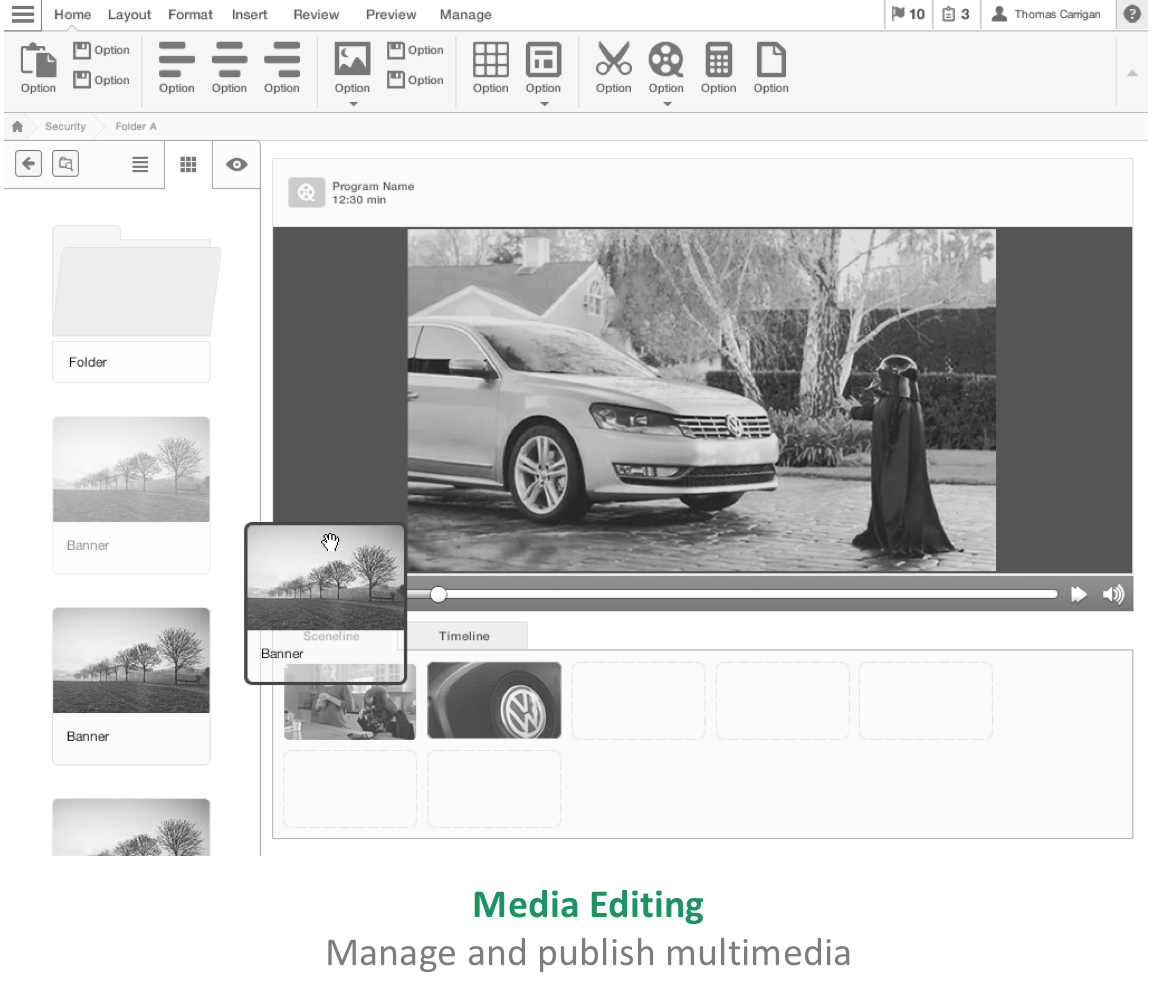The width and height of the screenshot is (1154, 990).
Task: Open the Manage ribbon tab
Action: (465, 15)
